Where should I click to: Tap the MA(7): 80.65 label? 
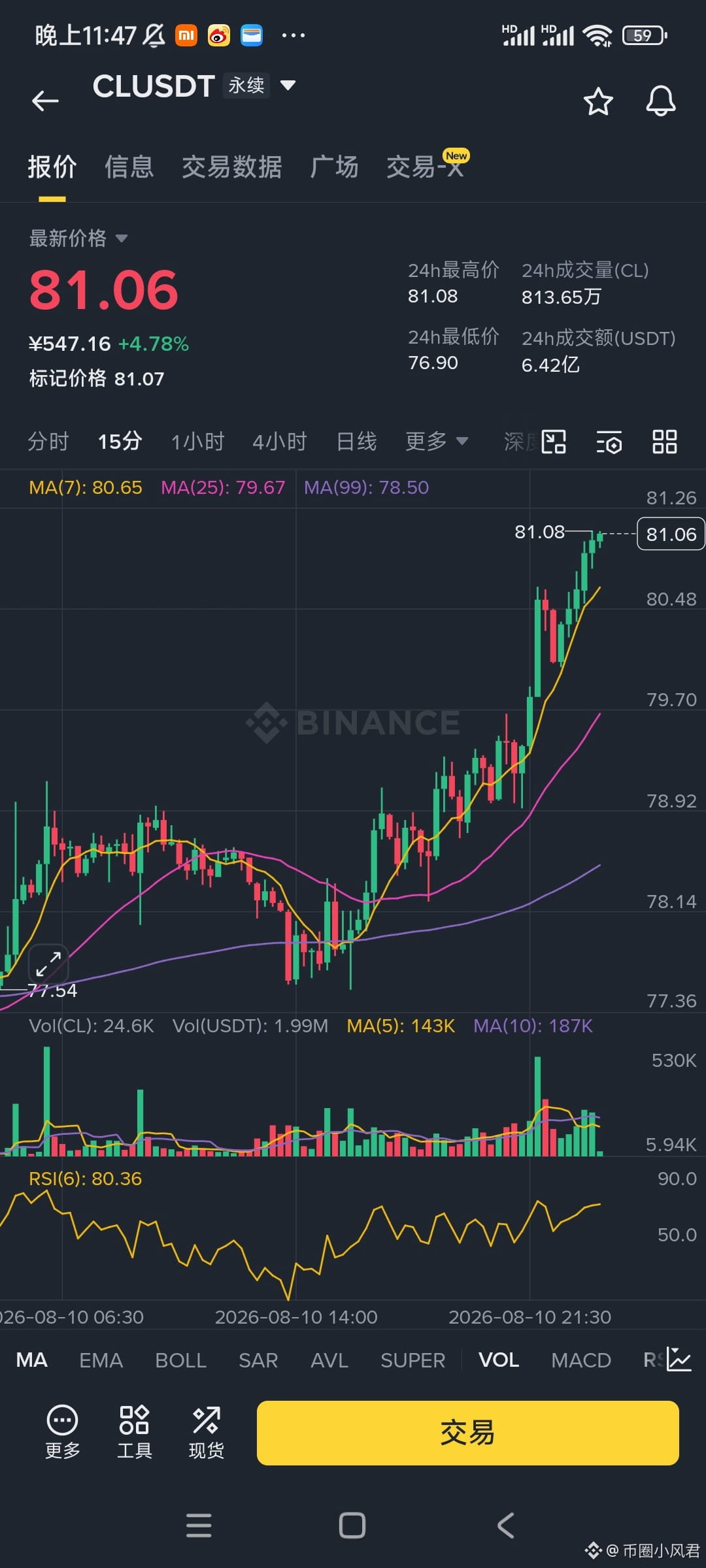click(x=86, y=487)
